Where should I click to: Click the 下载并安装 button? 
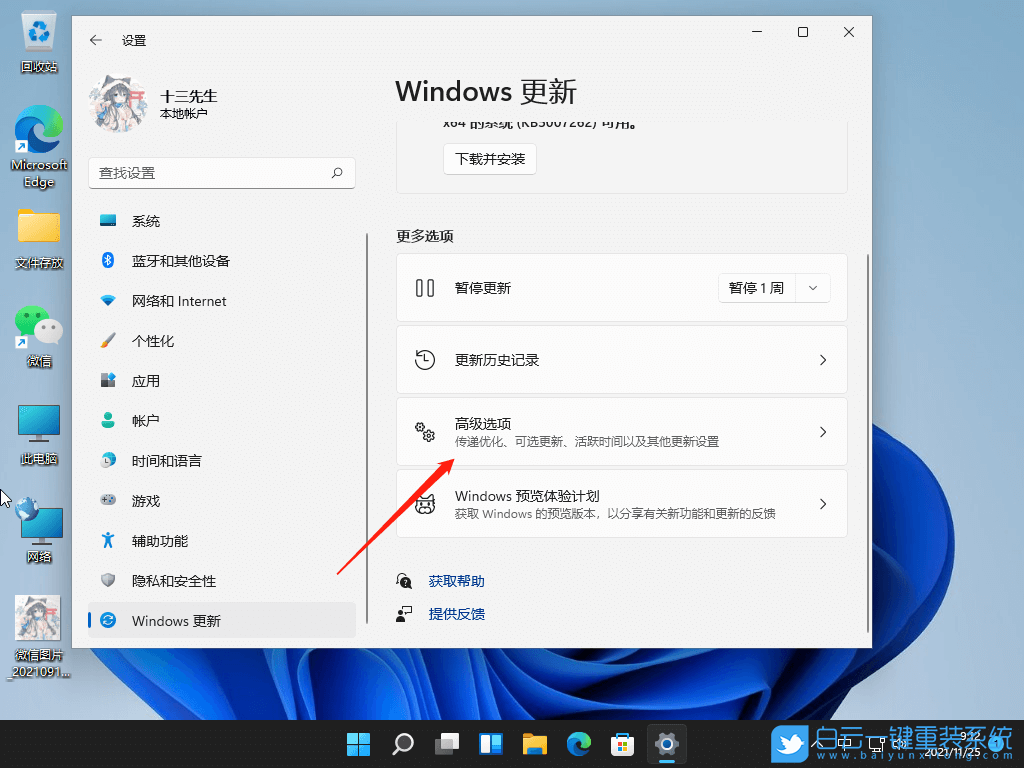pyautogui.click(x=489, y=158)
